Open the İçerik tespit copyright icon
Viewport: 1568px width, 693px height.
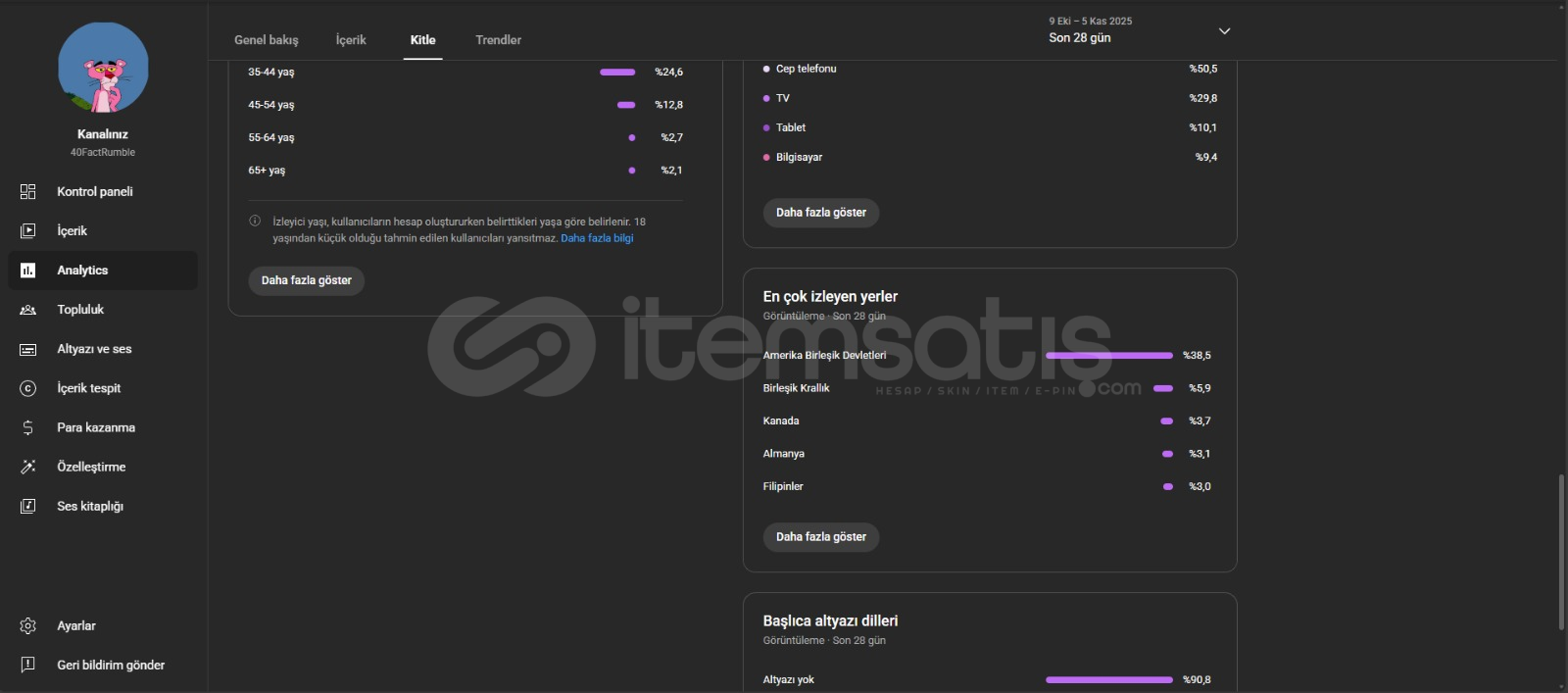[27, 388]
